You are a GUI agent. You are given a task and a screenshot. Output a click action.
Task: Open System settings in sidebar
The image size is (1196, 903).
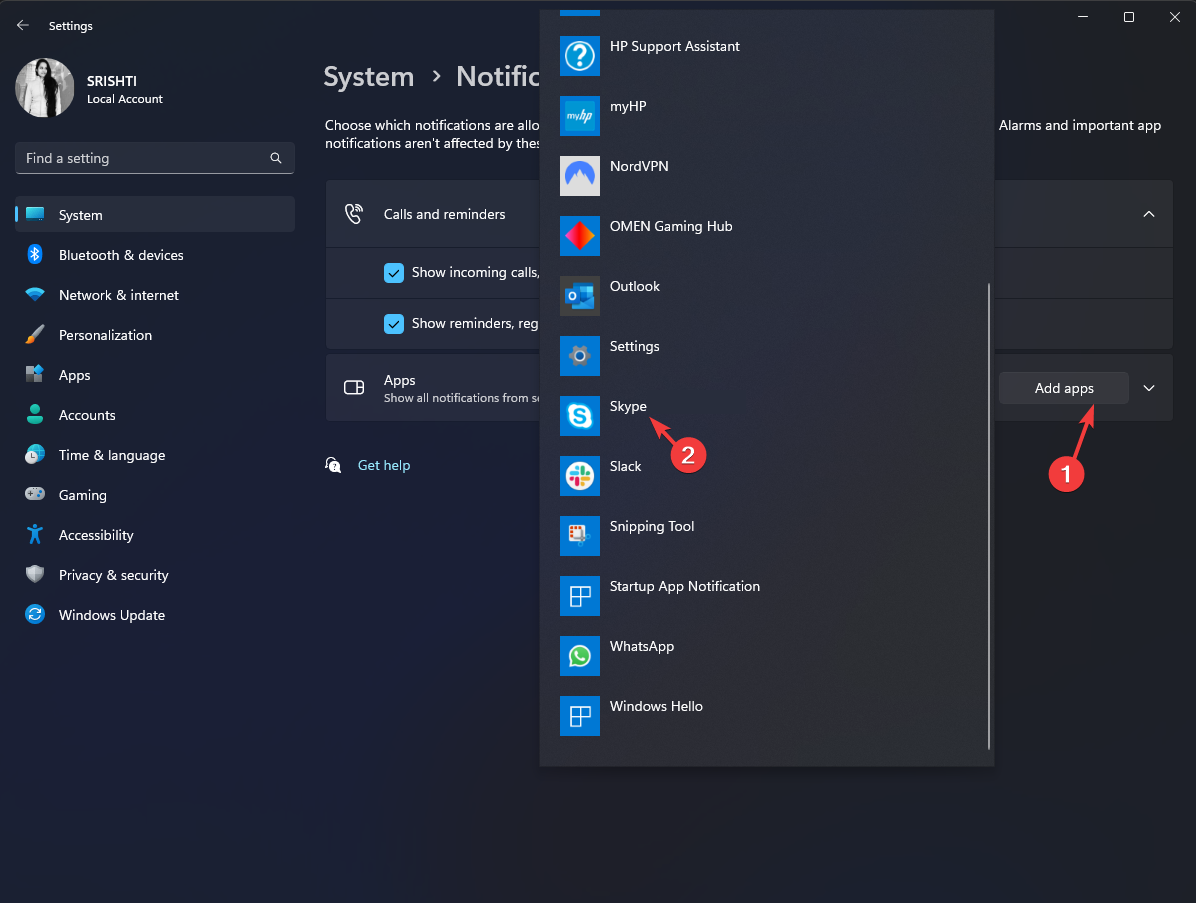coord(155,215)
